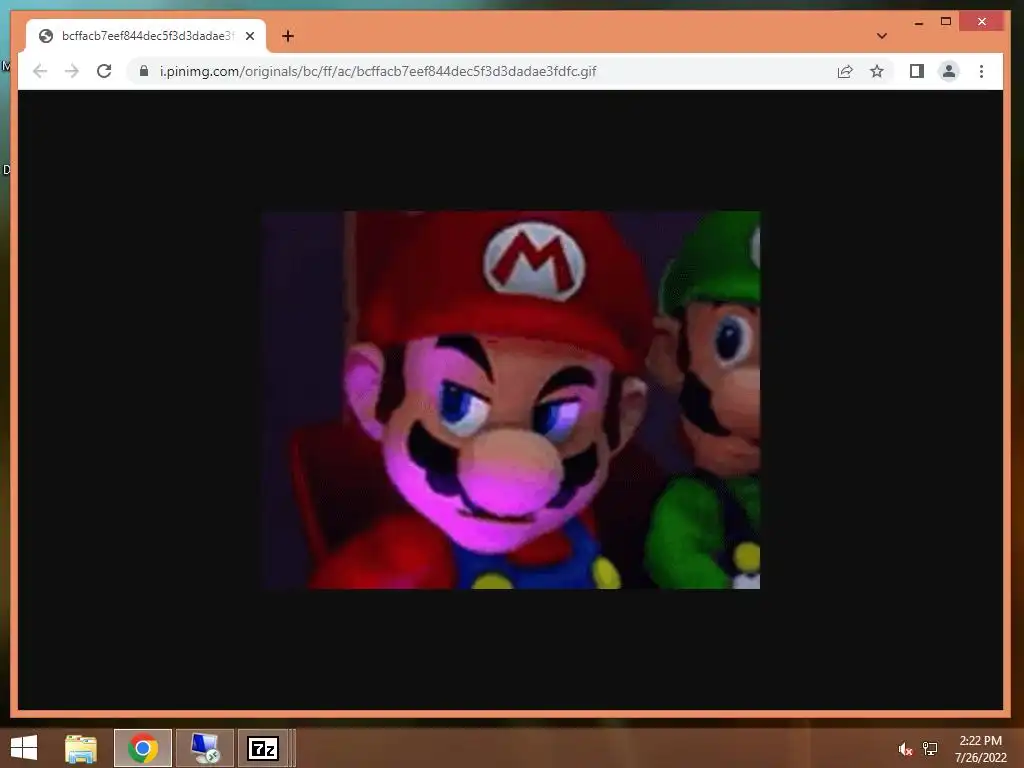View site information lock icon
The width and height of the screenshot is (1024, 768).
144,71
